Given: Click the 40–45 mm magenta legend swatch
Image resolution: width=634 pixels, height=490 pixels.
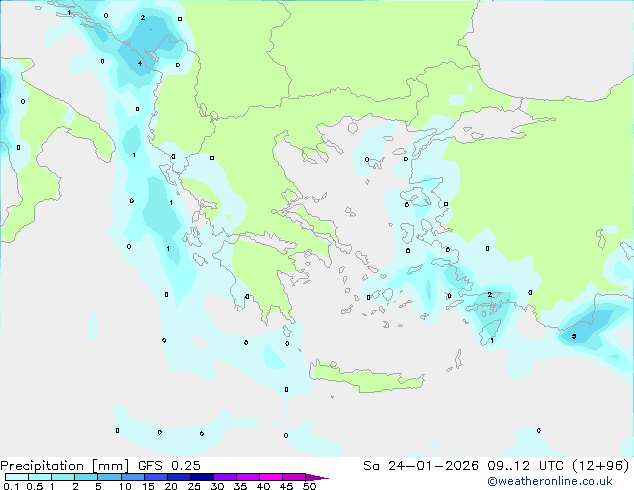Looking at the screenshot, I should pos(271,477).
